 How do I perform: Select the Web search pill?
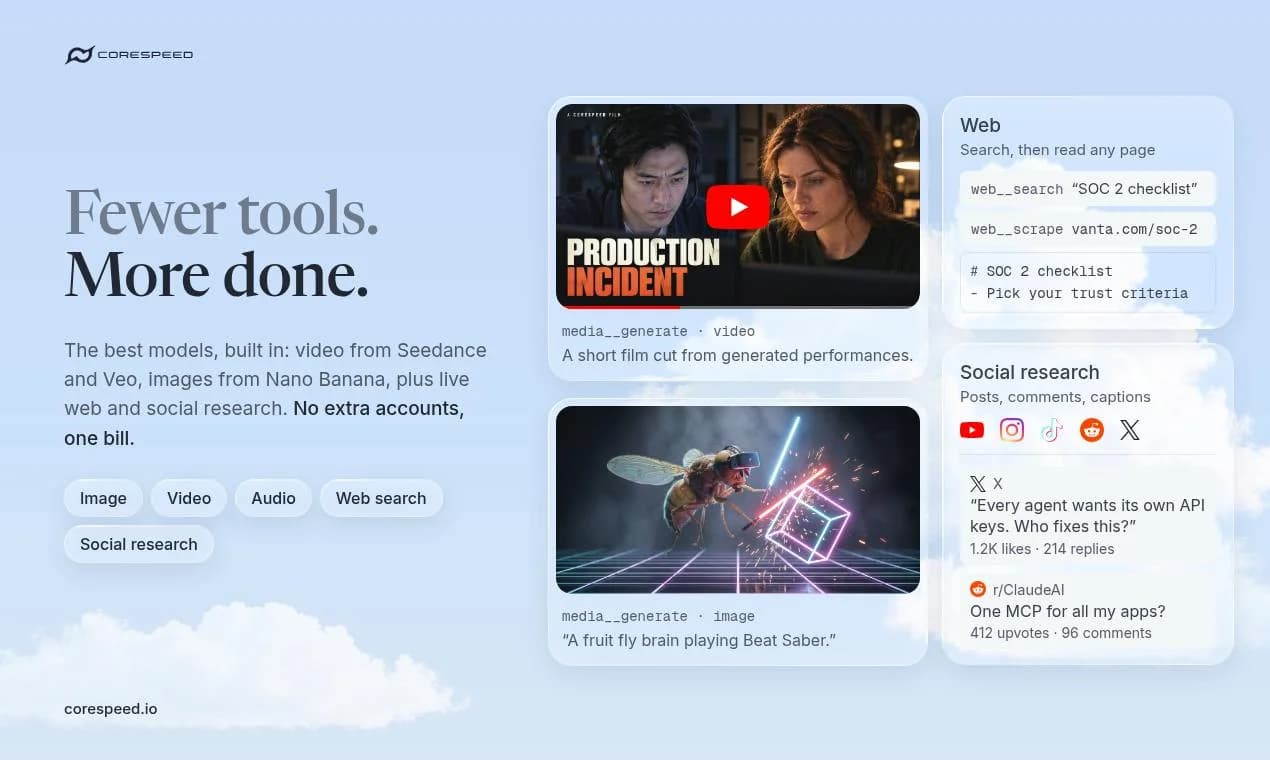pyautogui.click(x=381, y=498)
